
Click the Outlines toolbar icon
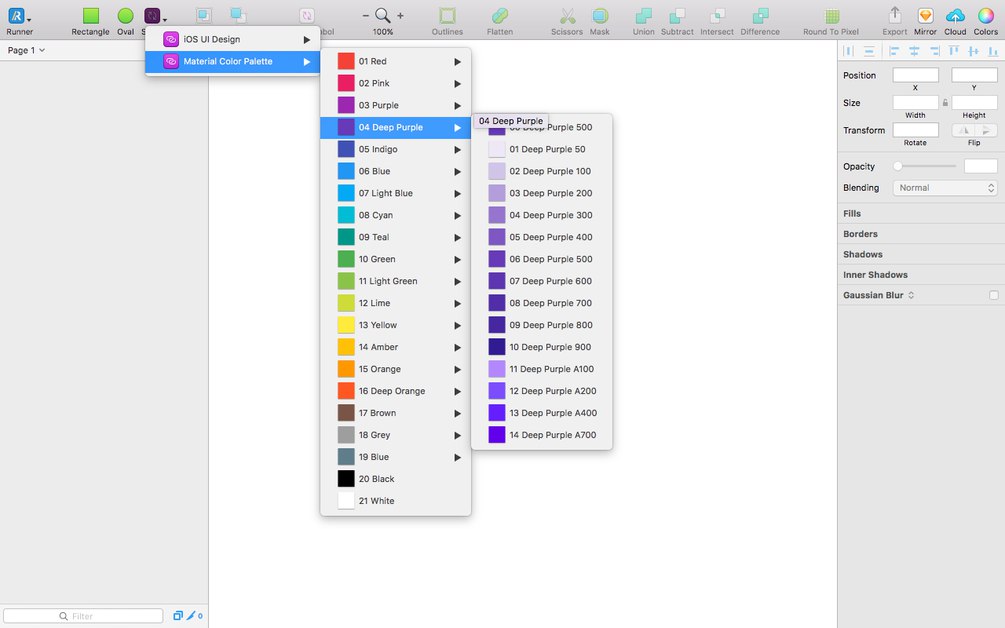(x=447, y=16)
